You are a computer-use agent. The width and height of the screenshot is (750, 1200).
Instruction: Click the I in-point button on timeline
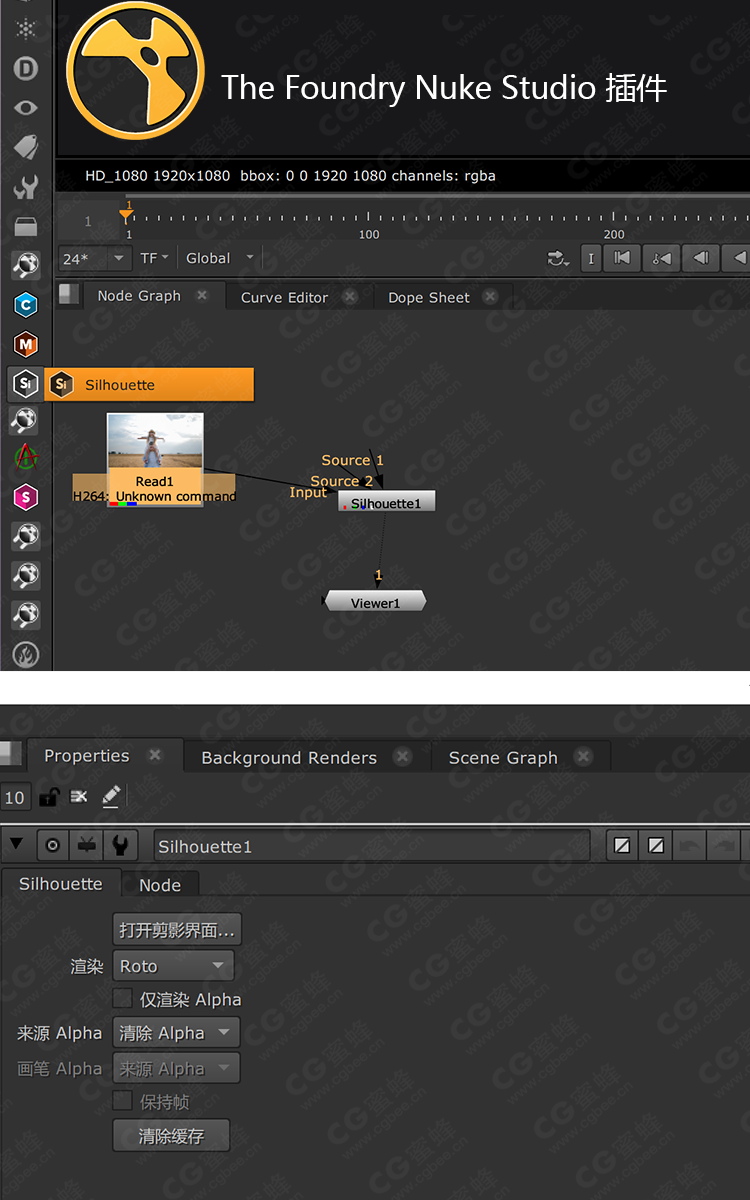coord(590,259)
